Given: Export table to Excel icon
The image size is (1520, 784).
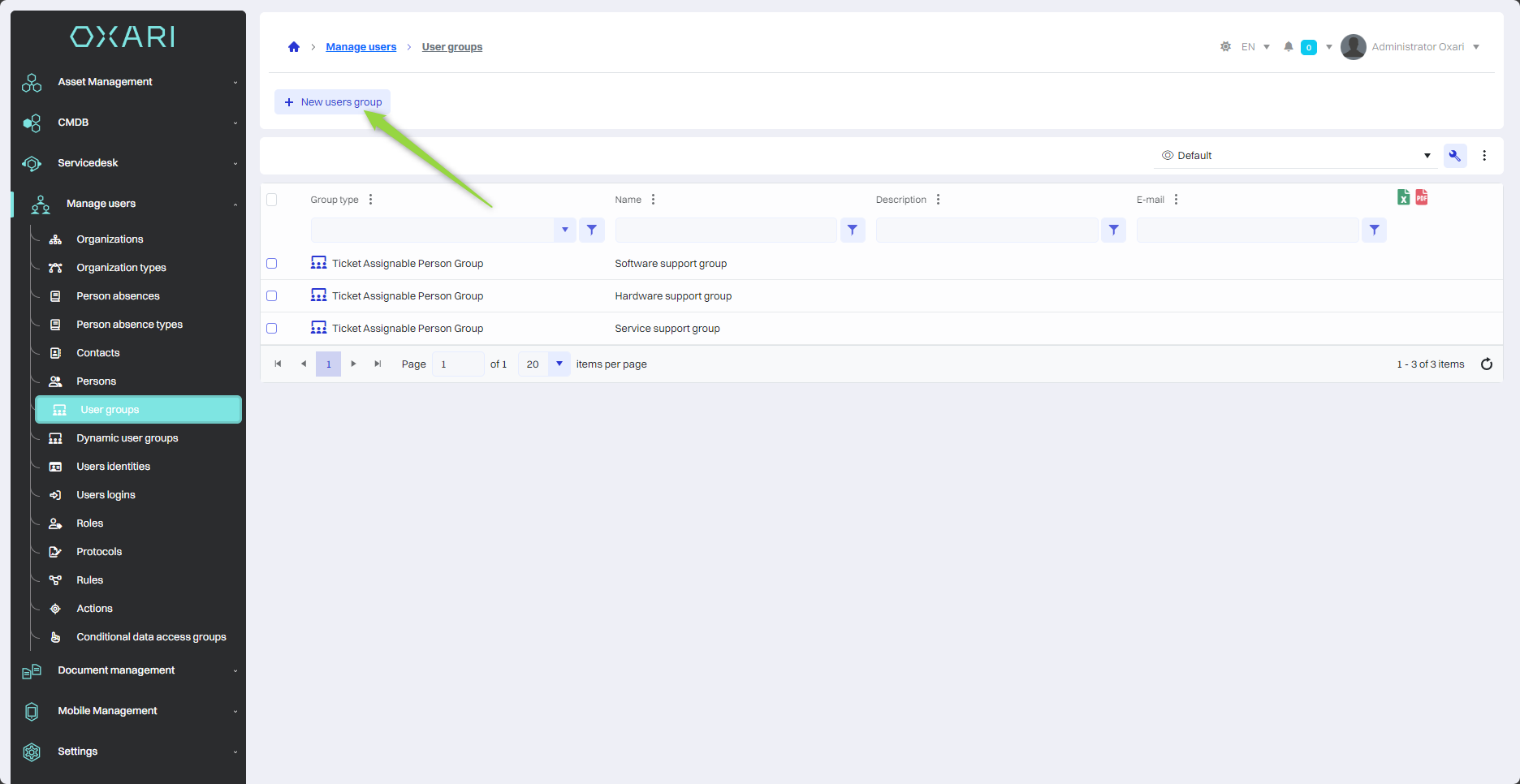Looking at the screenshot, I should pos(1403,197).
